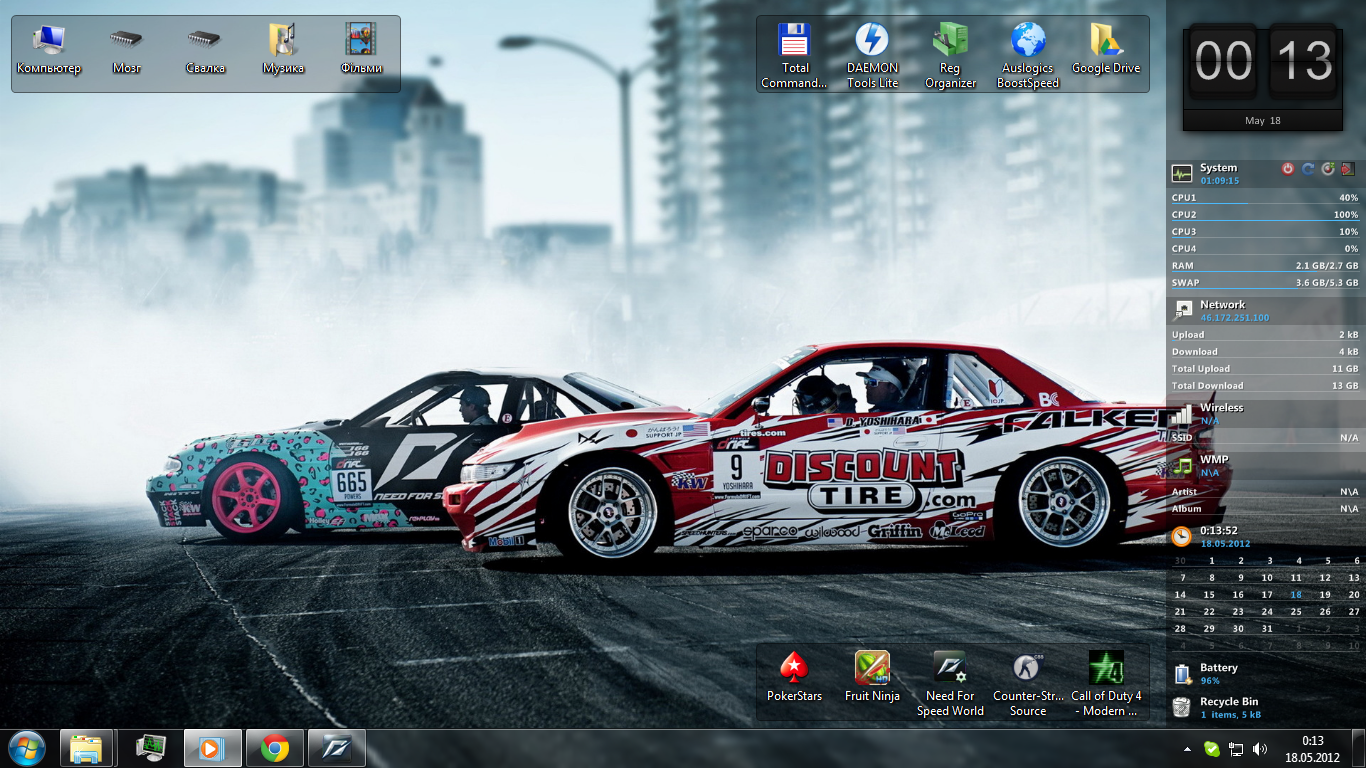
Task: Click the Upload 2 kB row
Action: point(1265,335)
